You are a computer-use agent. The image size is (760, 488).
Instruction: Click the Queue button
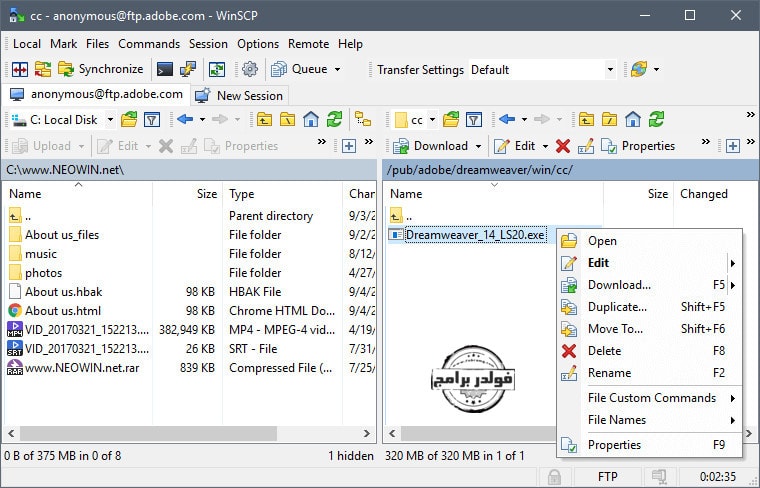299,69
